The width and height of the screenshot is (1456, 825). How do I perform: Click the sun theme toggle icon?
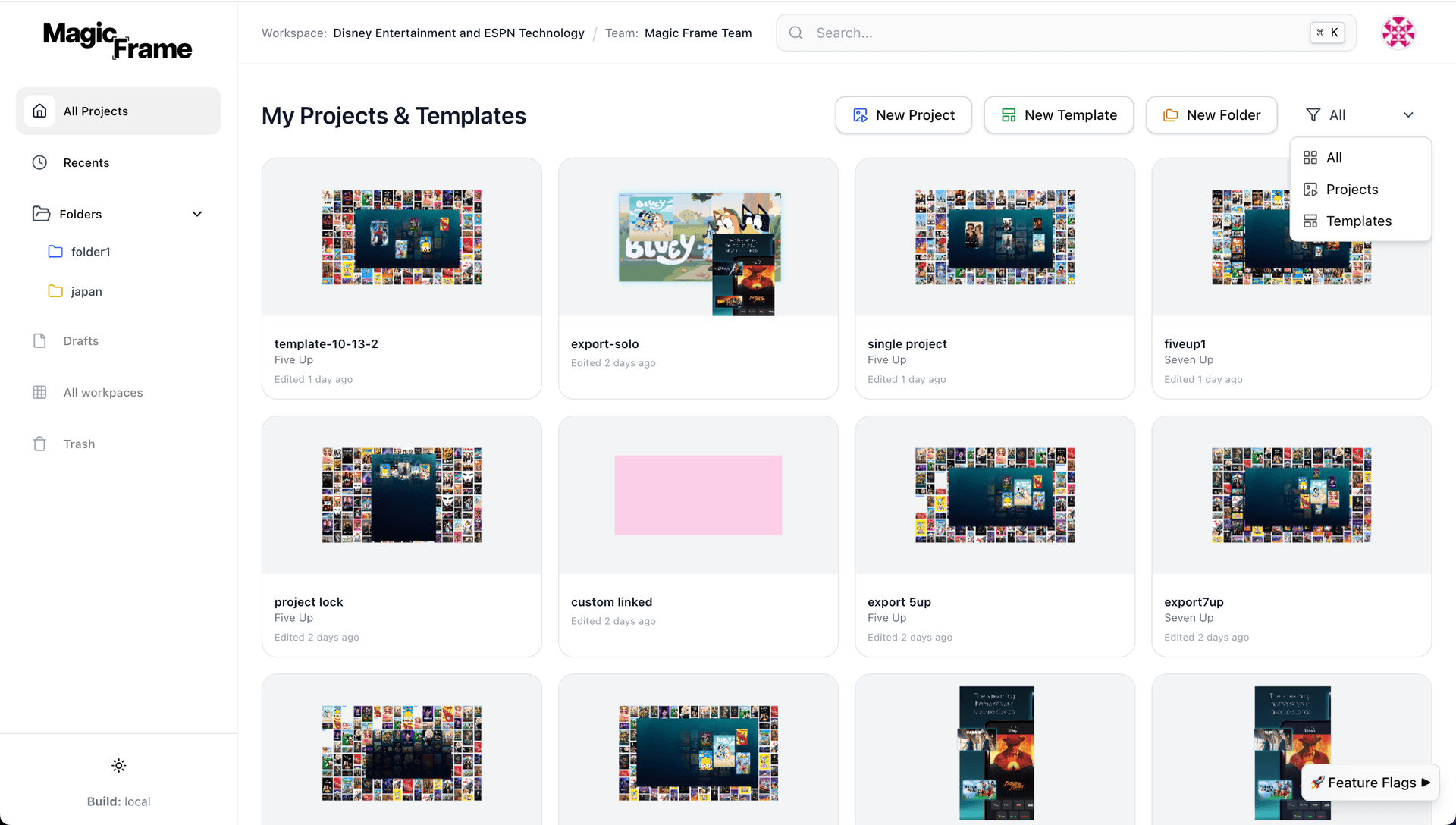tap(118, 765)
